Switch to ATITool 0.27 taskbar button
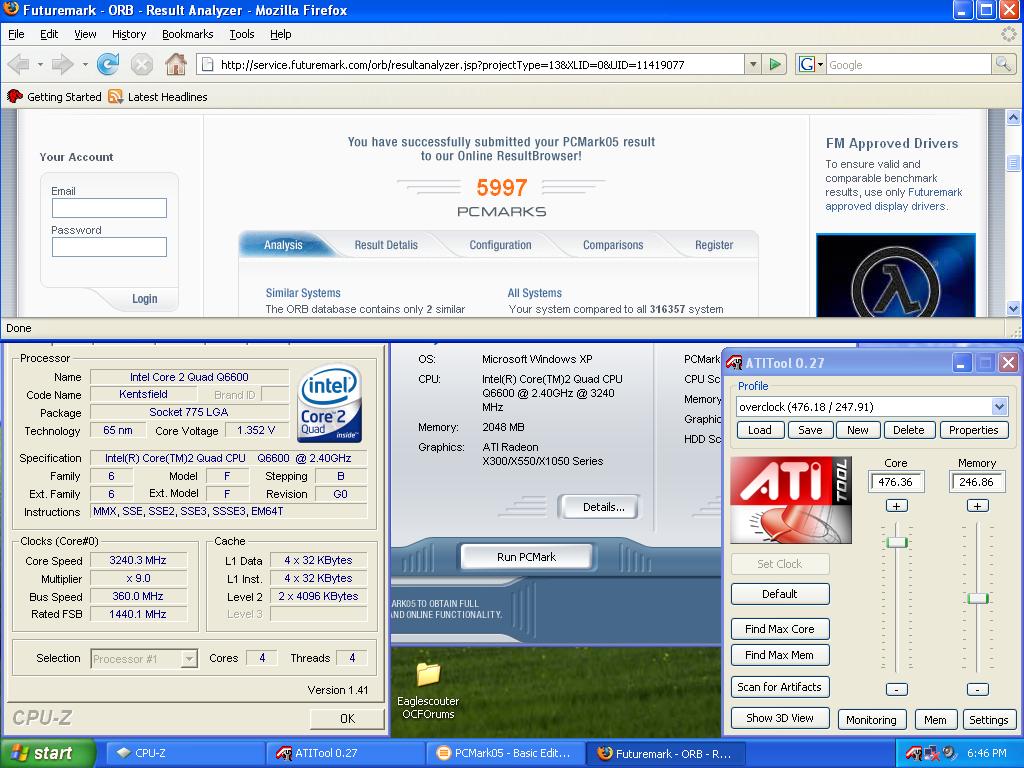This screenshot has height=768, width=1024. [345, 753]
